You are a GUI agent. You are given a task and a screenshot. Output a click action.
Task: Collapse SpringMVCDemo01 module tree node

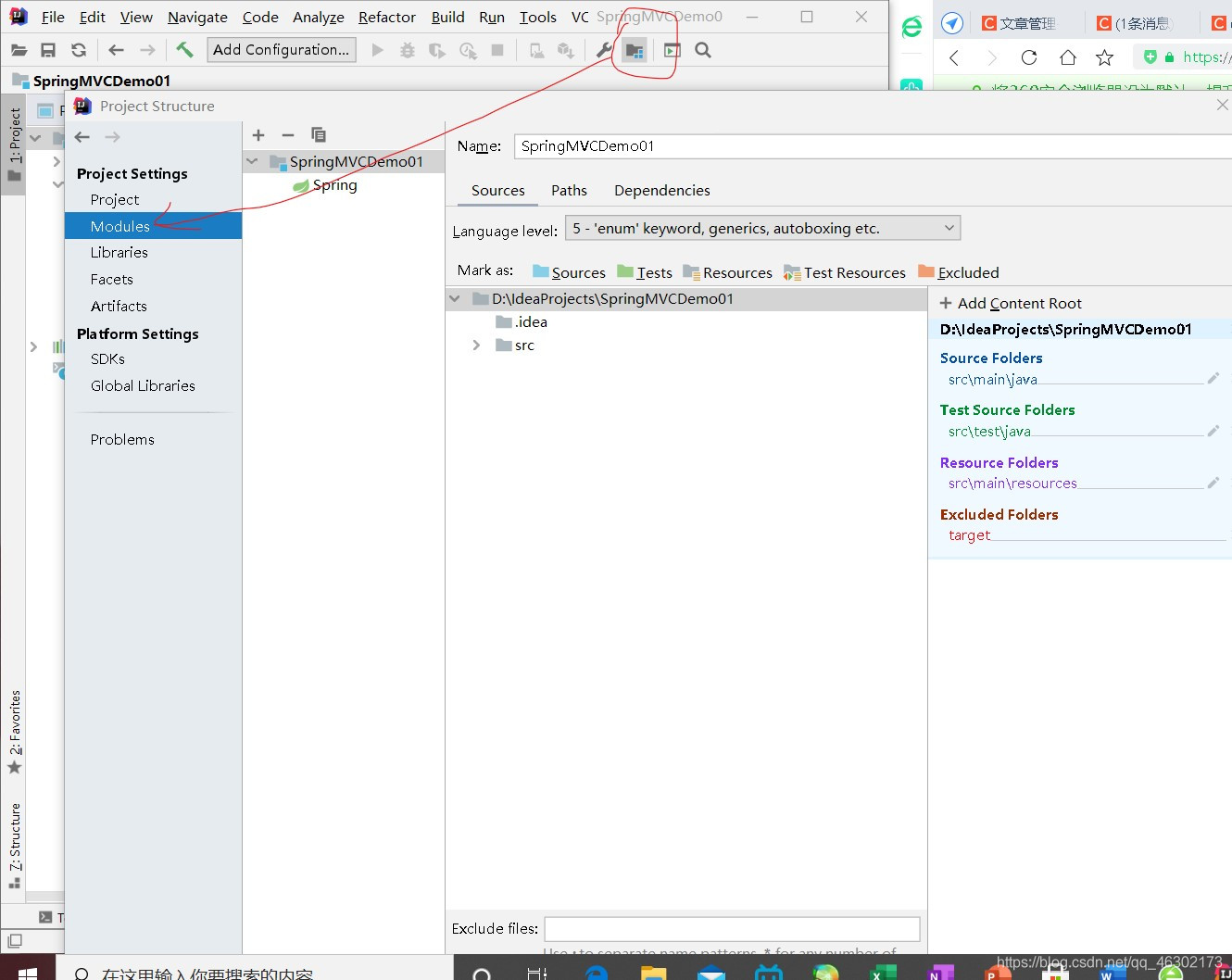(252, 162)
